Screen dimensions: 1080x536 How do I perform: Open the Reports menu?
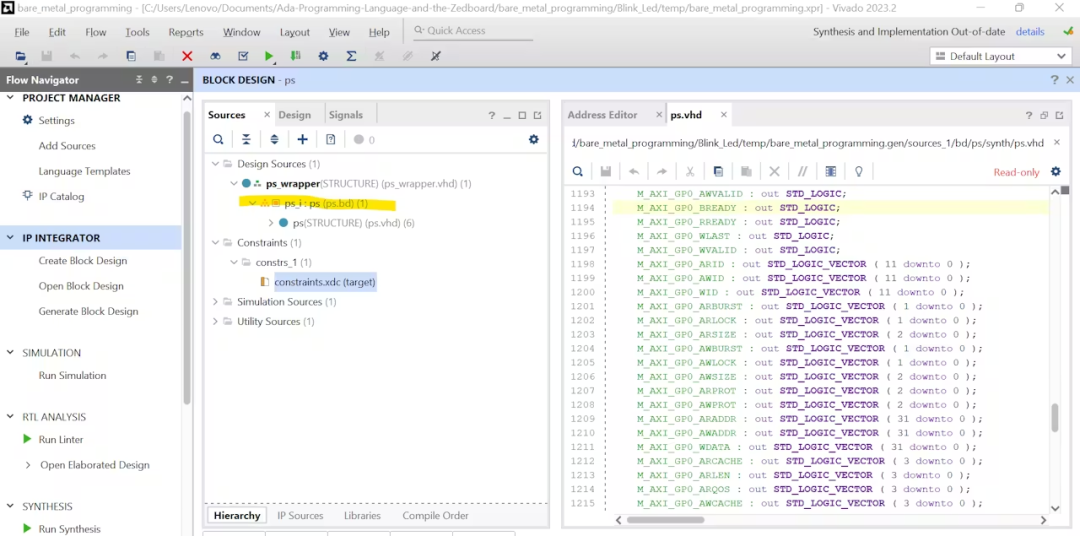pyautogui.click(x=186, y=32)
